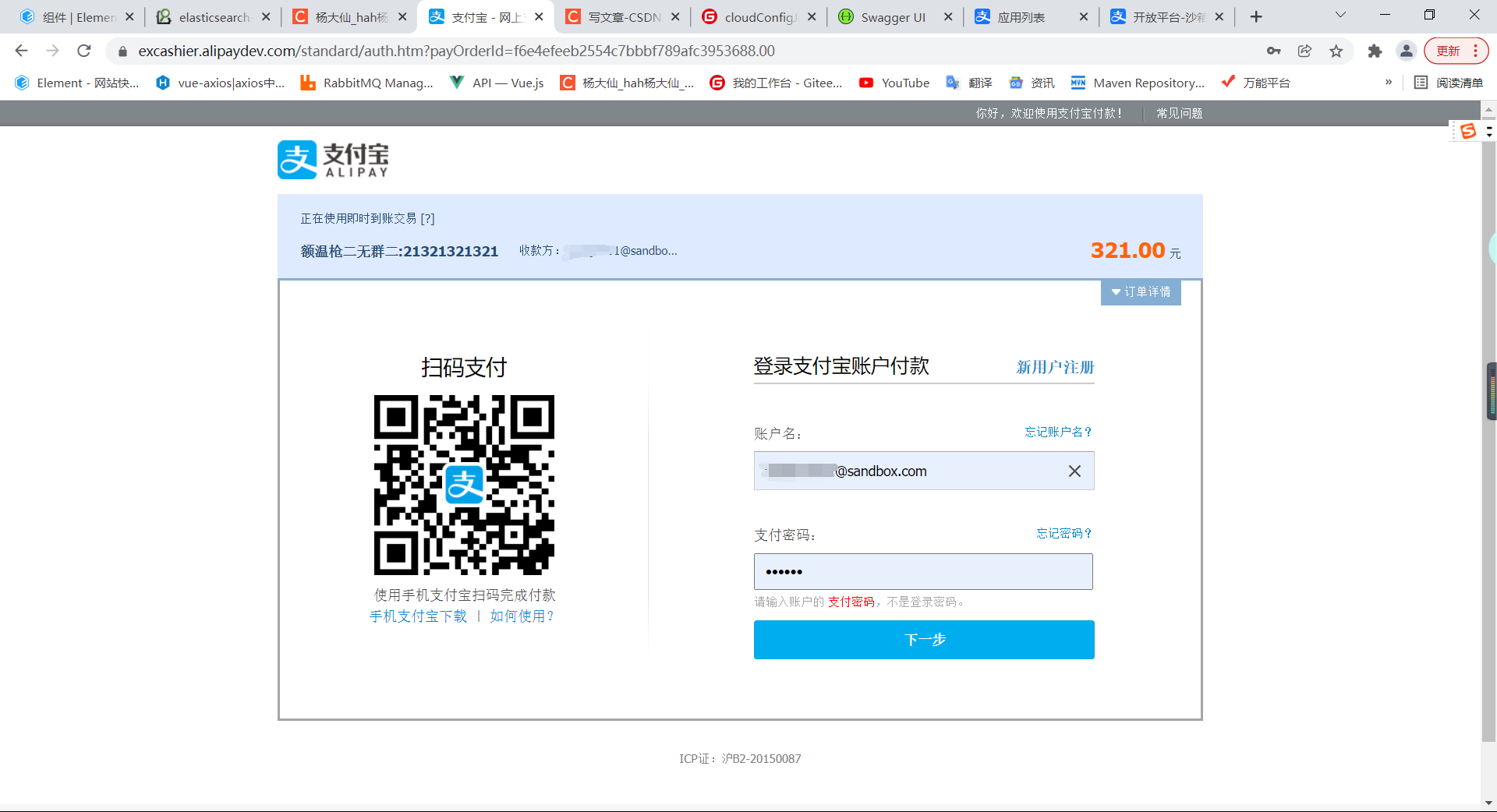Reload the Alipay payment page
Viewport: 1497px width, 812px height.
[x=84, y=51]
